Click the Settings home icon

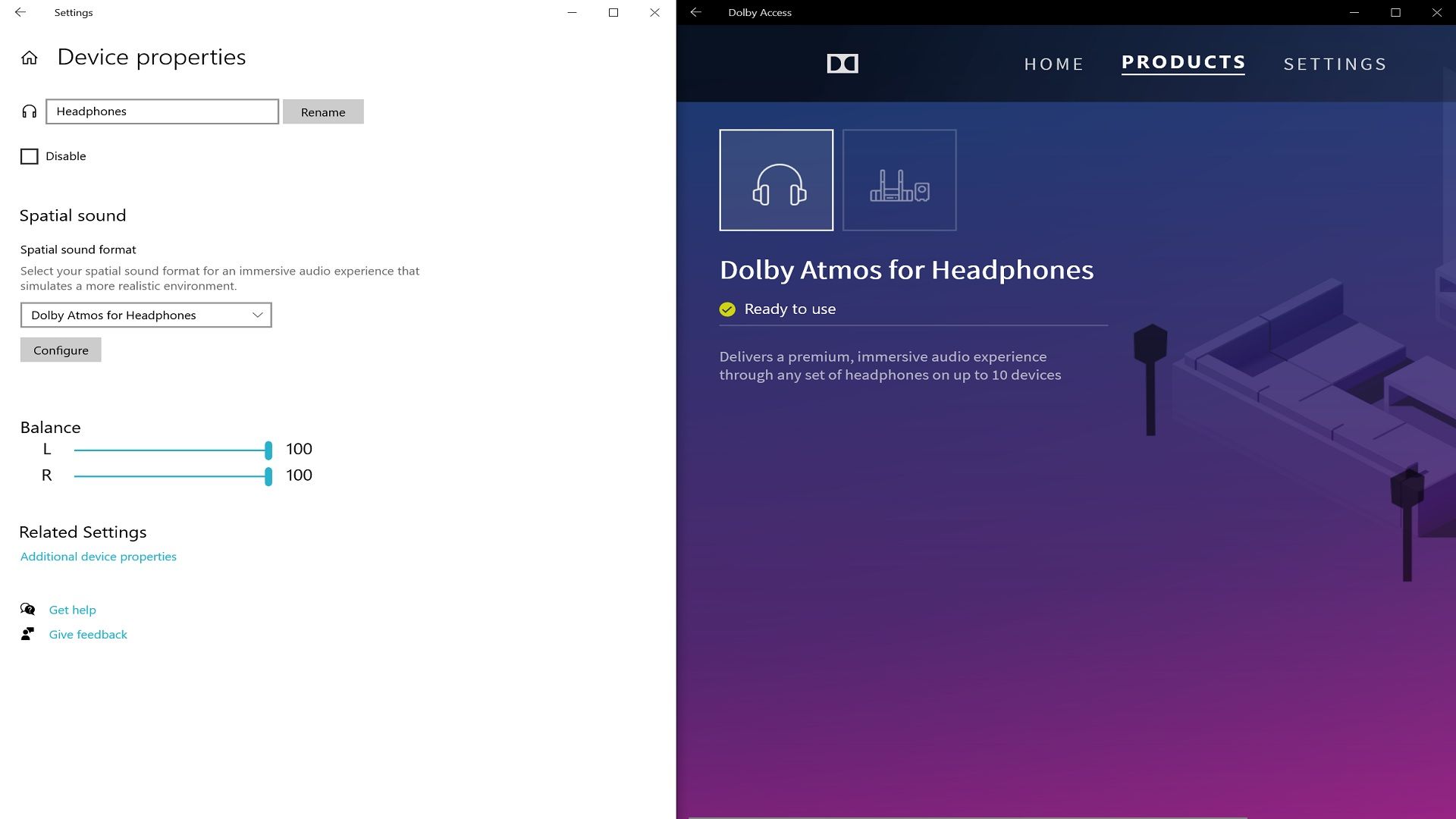pyautogui.click(x=28, y=56)
